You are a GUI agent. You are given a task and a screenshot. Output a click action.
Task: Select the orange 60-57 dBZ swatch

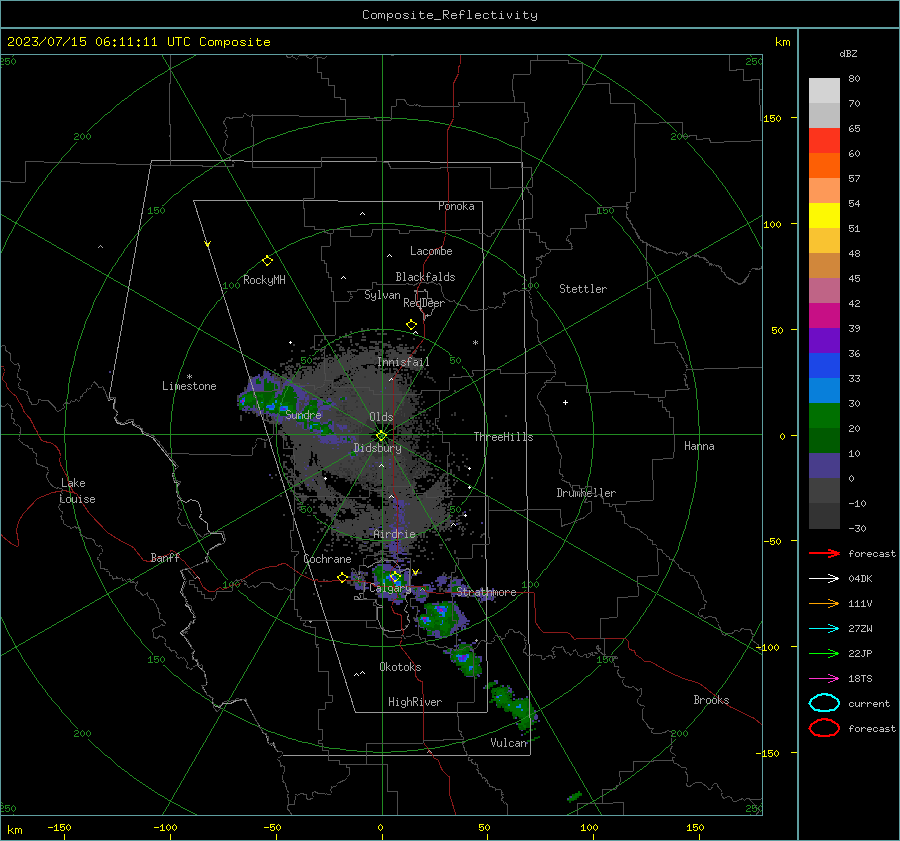[x=824, y=166]
